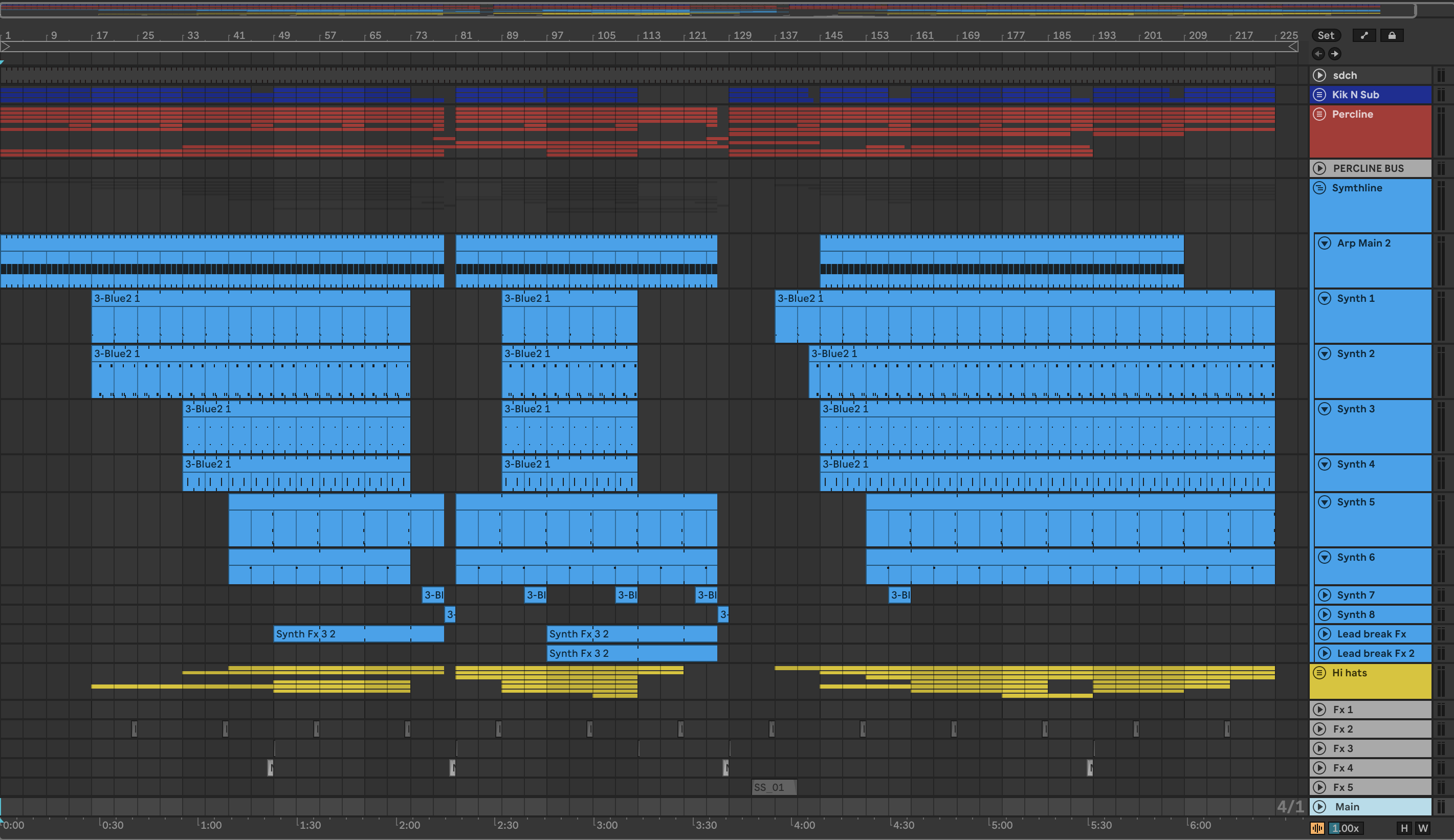The height and width of the screenshot is (840, 1454).
Task: Click bar 81 in the beat ruler
Action: [x=466, y=35]
